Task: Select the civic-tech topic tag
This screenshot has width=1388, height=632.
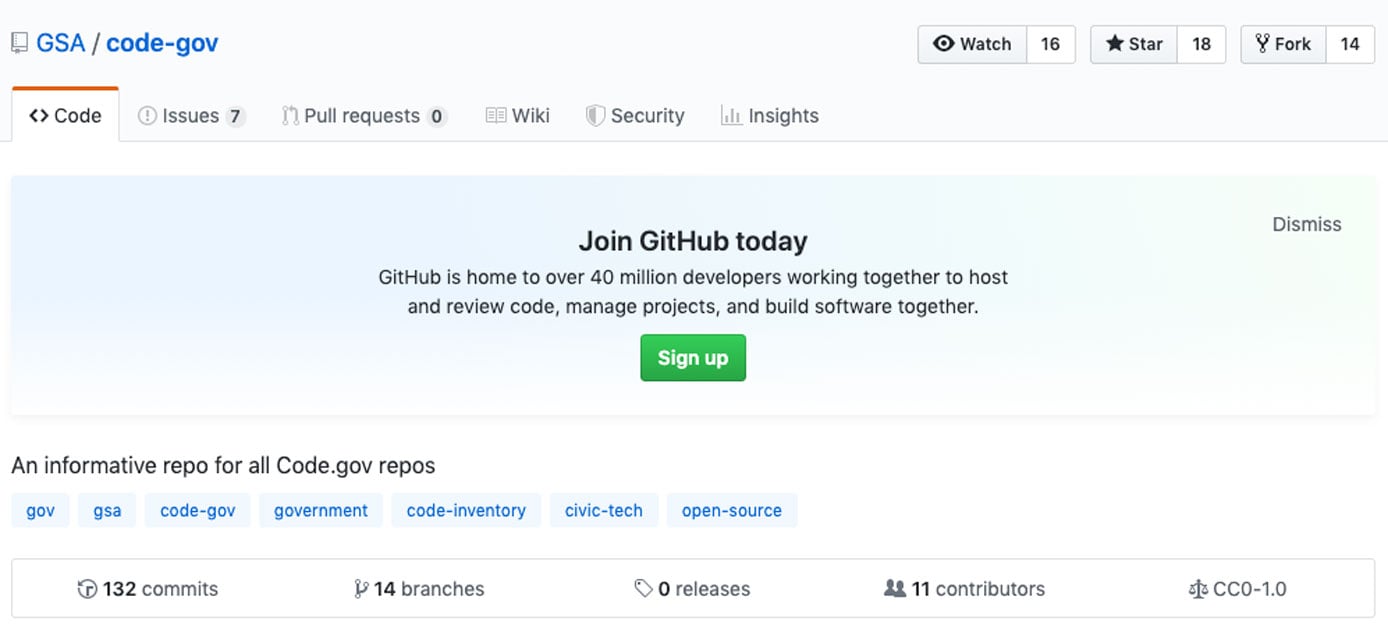Action: click(604, 510)
